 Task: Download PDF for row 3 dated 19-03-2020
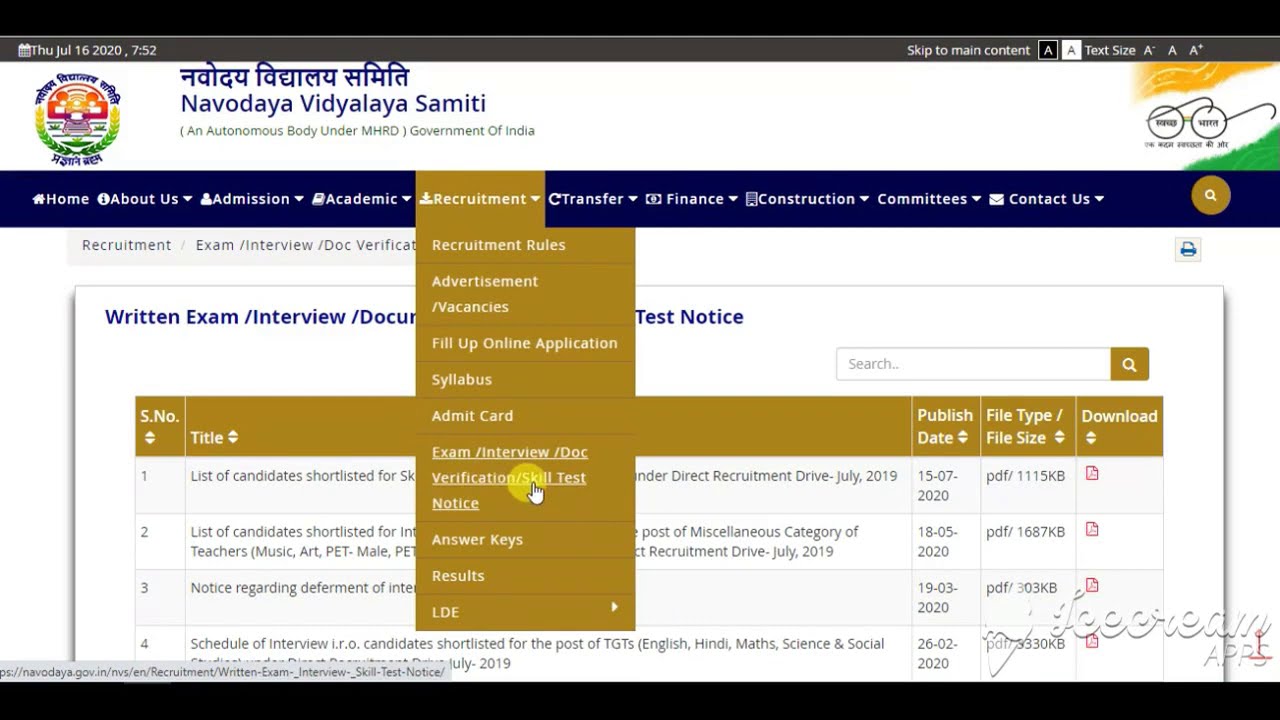[x=1092, y=586]
